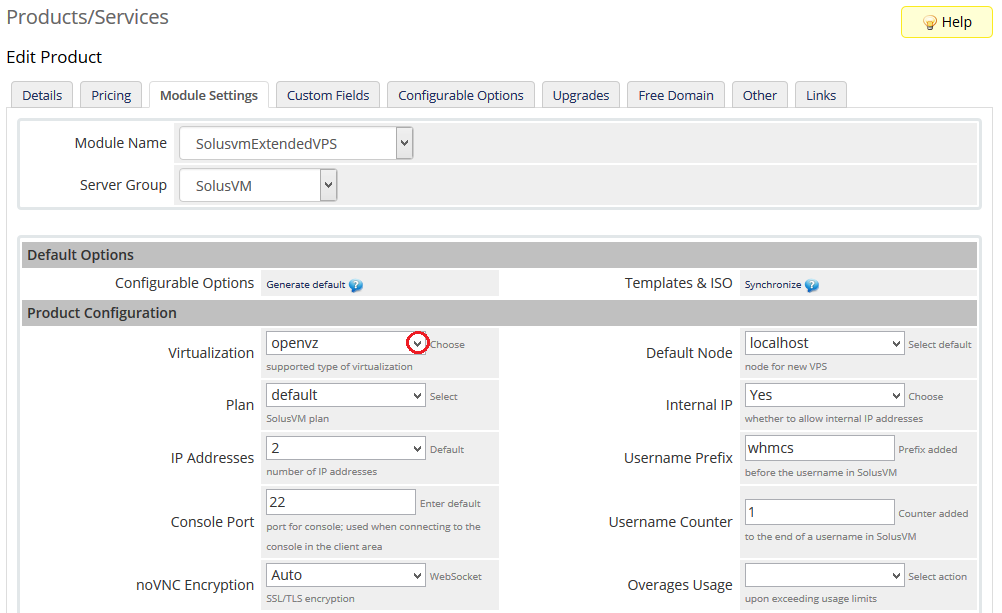
Task: Switch to the Free Domain tab
Action: (x=676, y=95)
